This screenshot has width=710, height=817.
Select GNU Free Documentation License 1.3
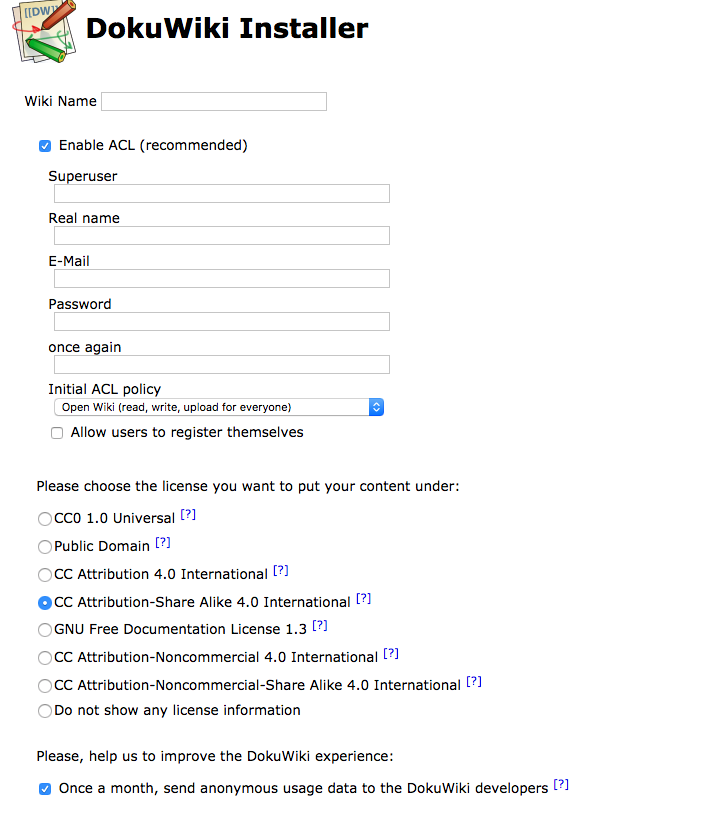click(45, 629)
